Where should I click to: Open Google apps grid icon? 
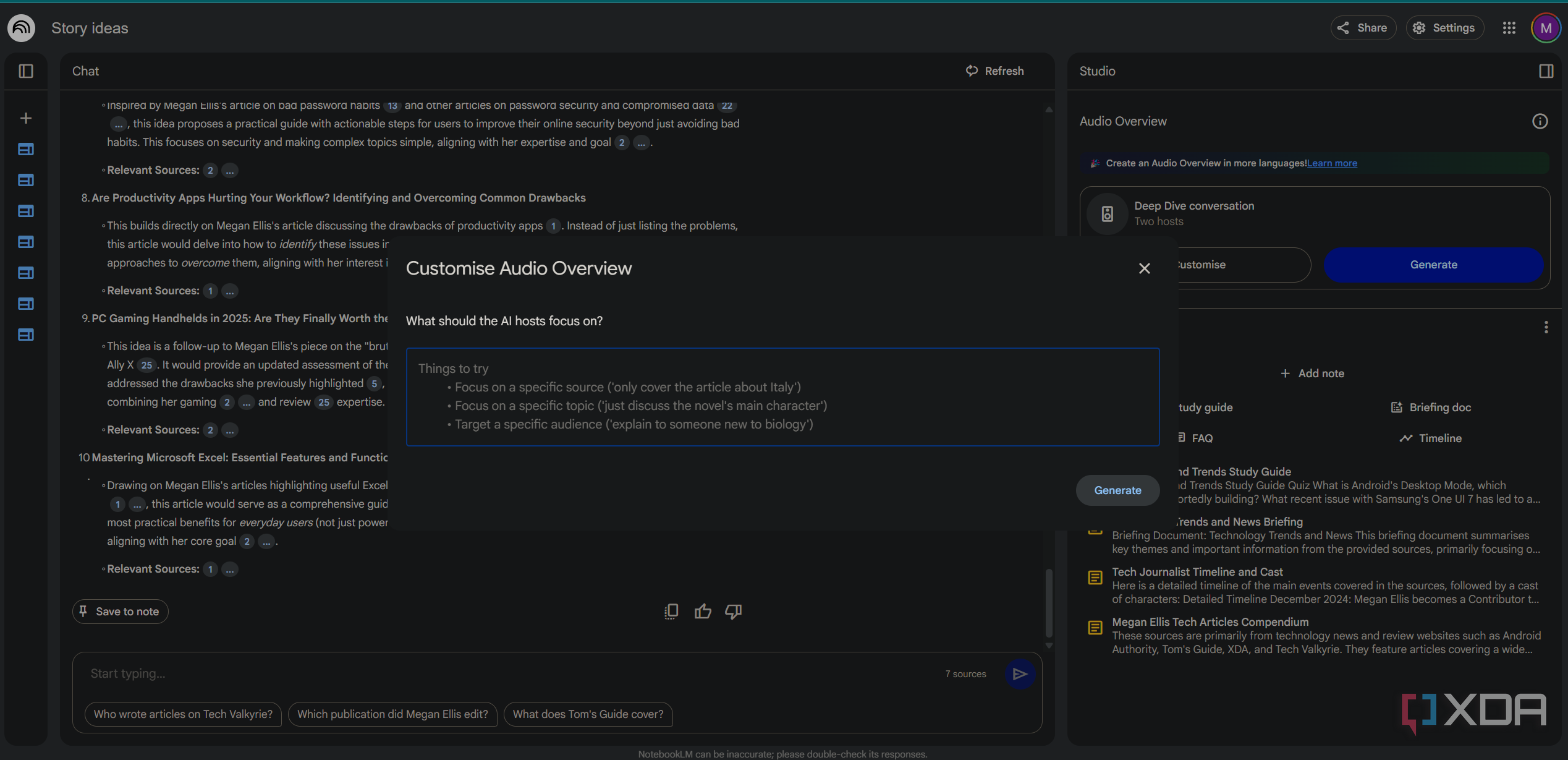pyautogui.click(x=1509, y=28)
